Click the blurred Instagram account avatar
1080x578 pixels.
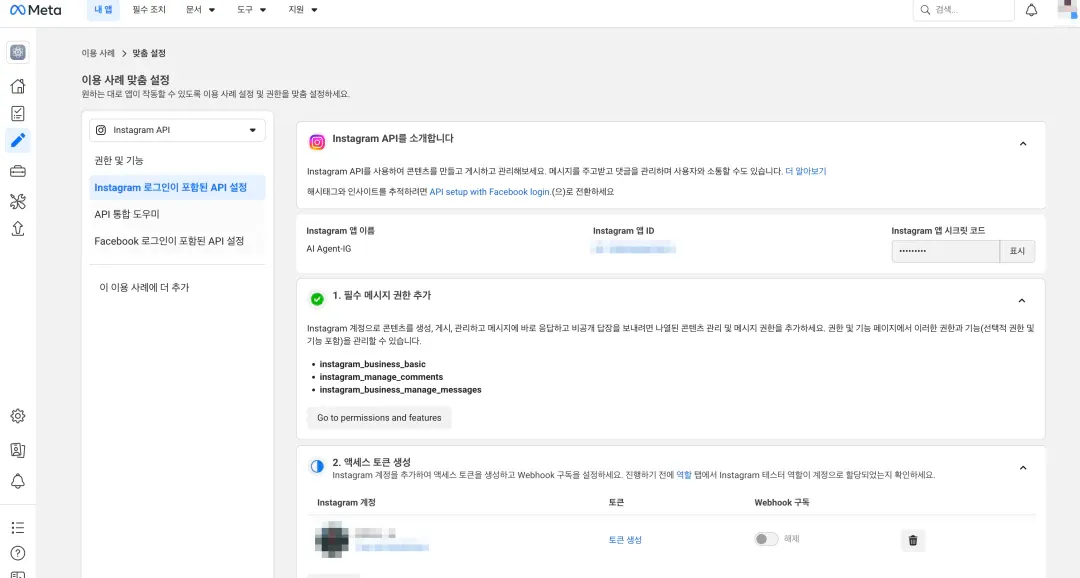click(x=332, y=539)
